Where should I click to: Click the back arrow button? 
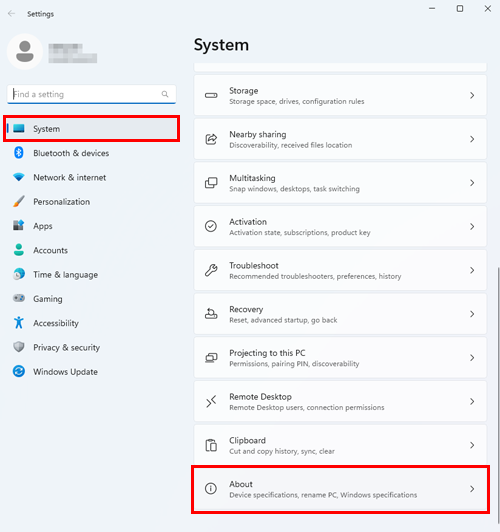pos(12,14)
